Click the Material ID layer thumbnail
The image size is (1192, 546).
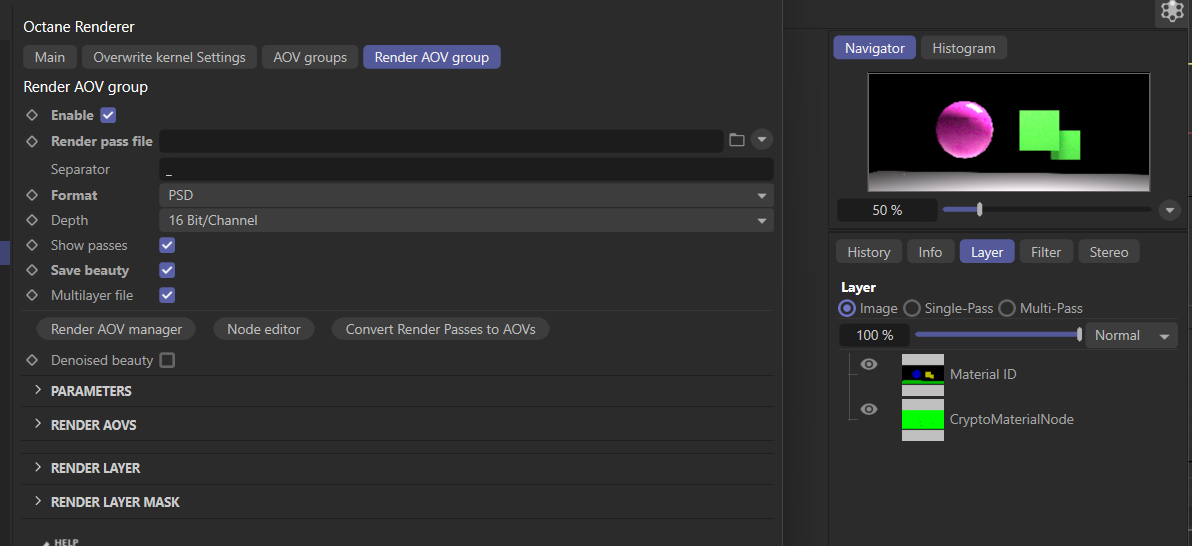point(923,374)
